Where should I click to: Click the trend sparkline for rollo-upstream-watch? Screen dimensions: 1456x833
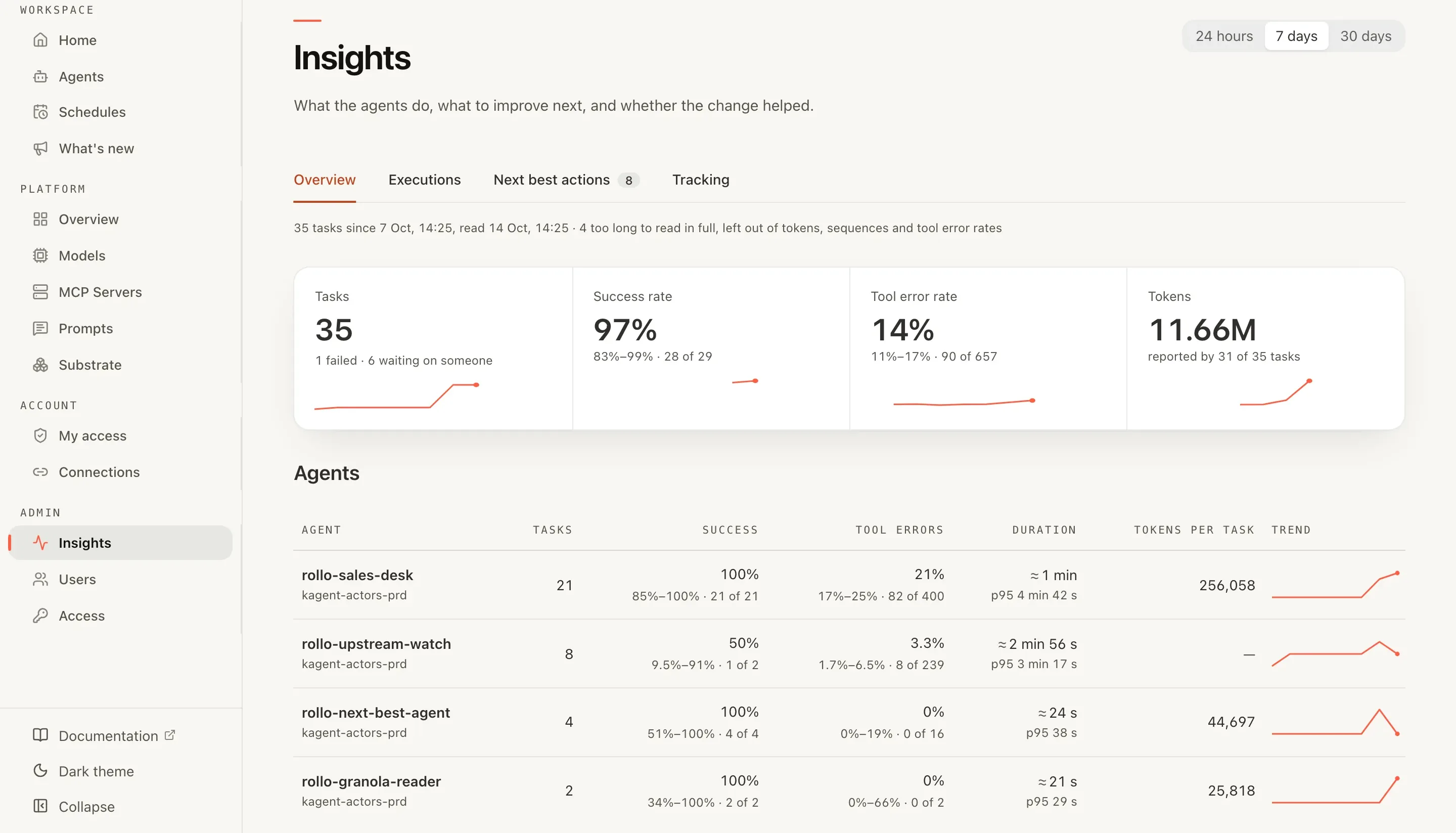coord(1335,653)
